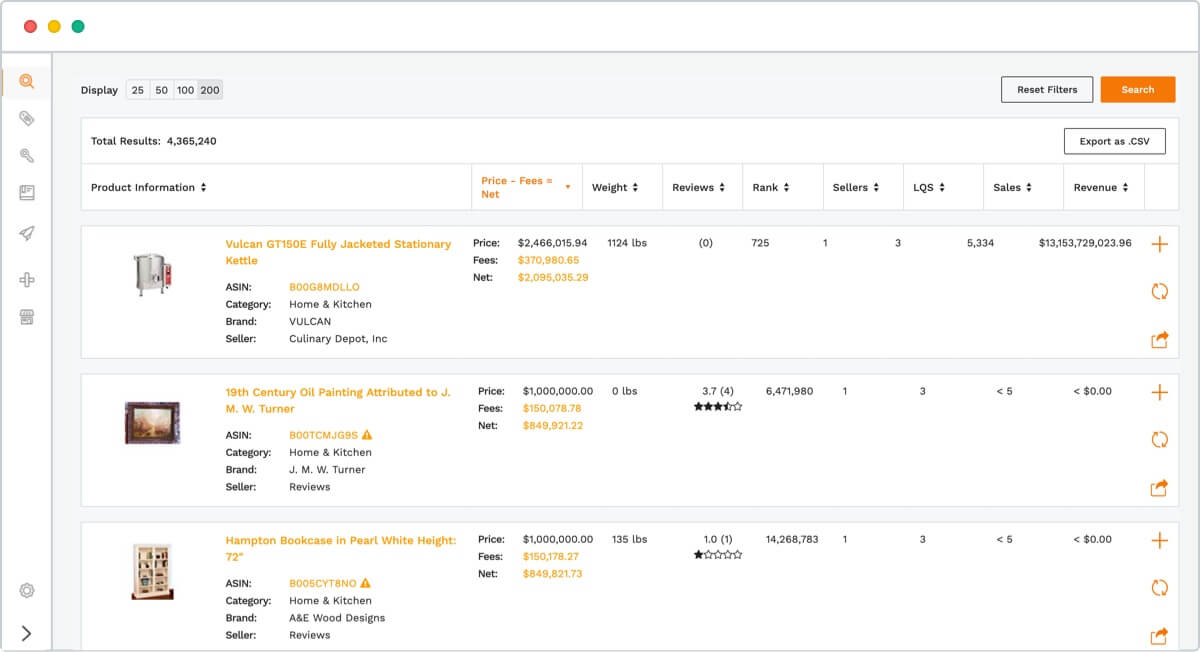Click the plus icon on the Oil Painting row
The image size is (1200, 652).
coord(1160,392)
